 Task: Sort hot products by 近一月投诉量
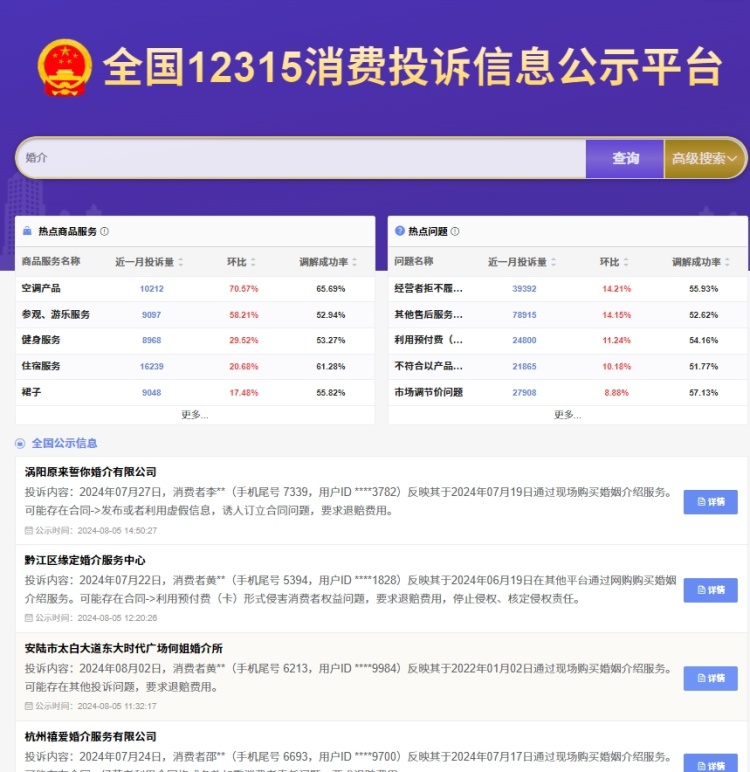coord(181,262)
